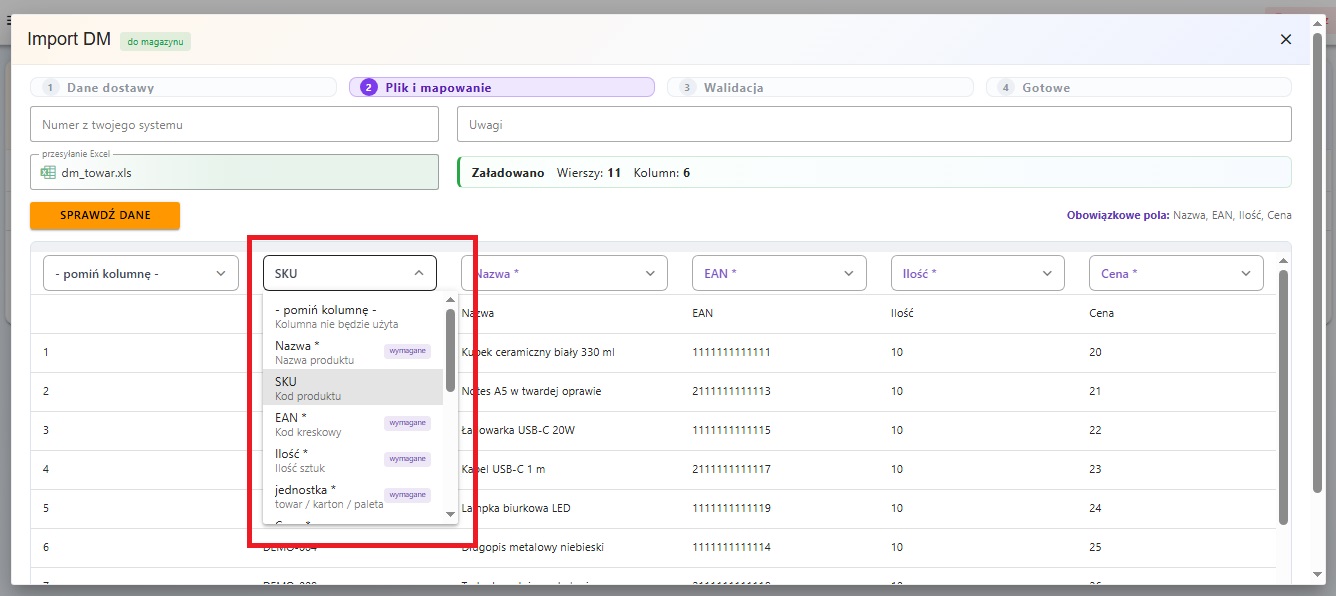Image resolution: width=1336 pixels, height=596 pixels.
Task: Open the Walidacja step
Action: pos(820,87)
